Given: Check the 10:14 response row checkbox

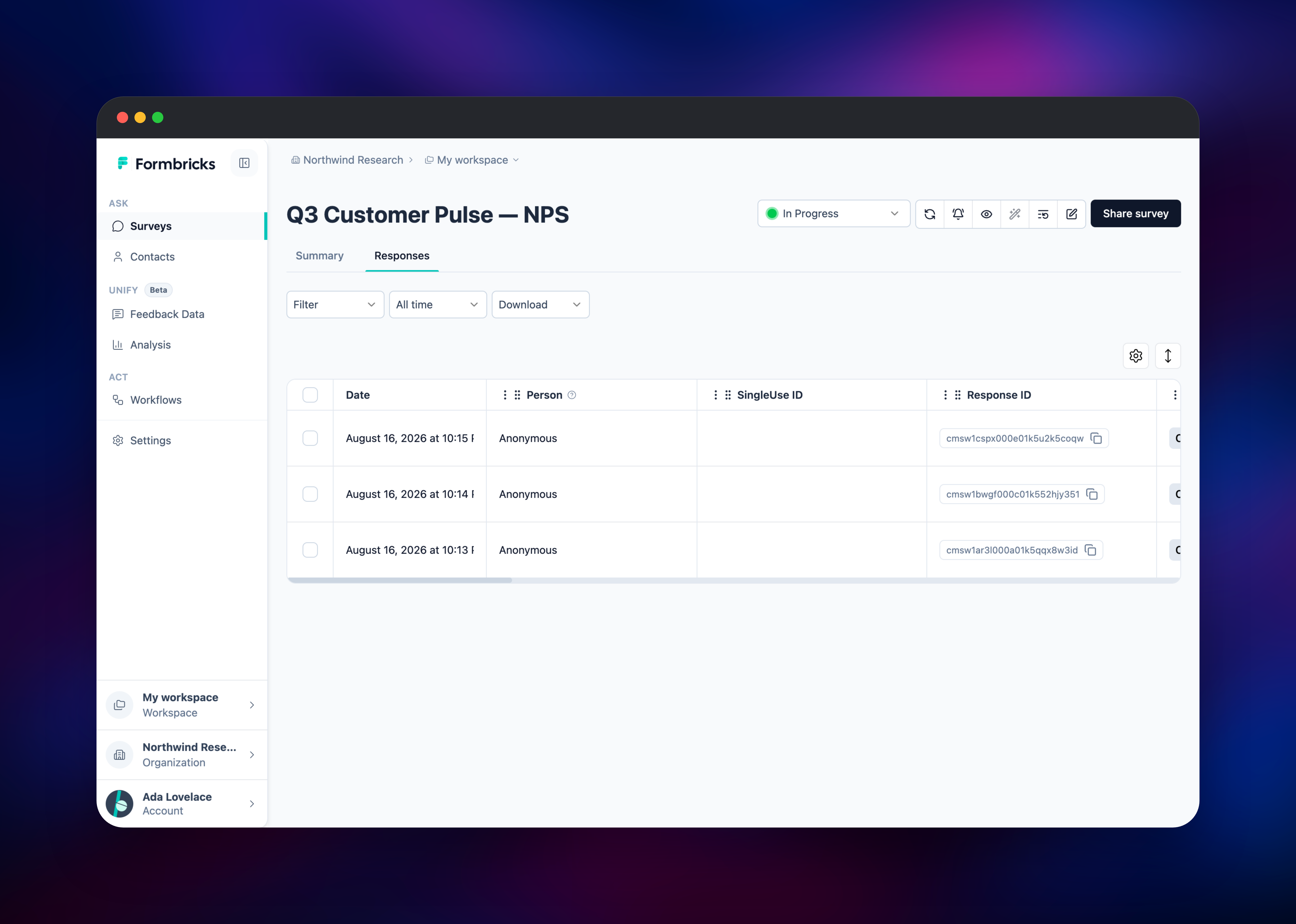Looking at the screenshot, I should 310,494.
